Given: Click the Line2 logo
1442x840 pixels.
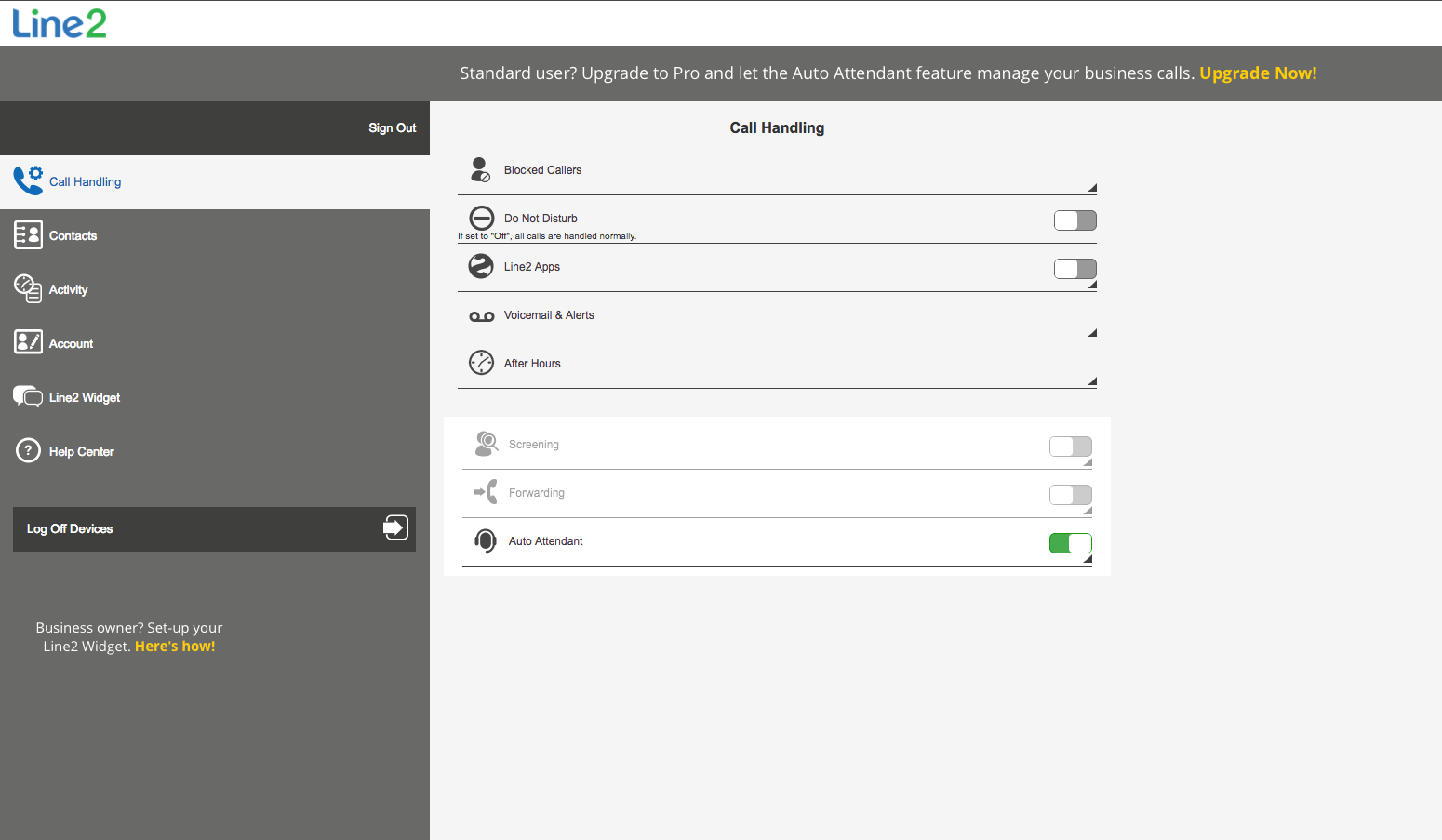Looking at the screenshot, I should 60,23.
